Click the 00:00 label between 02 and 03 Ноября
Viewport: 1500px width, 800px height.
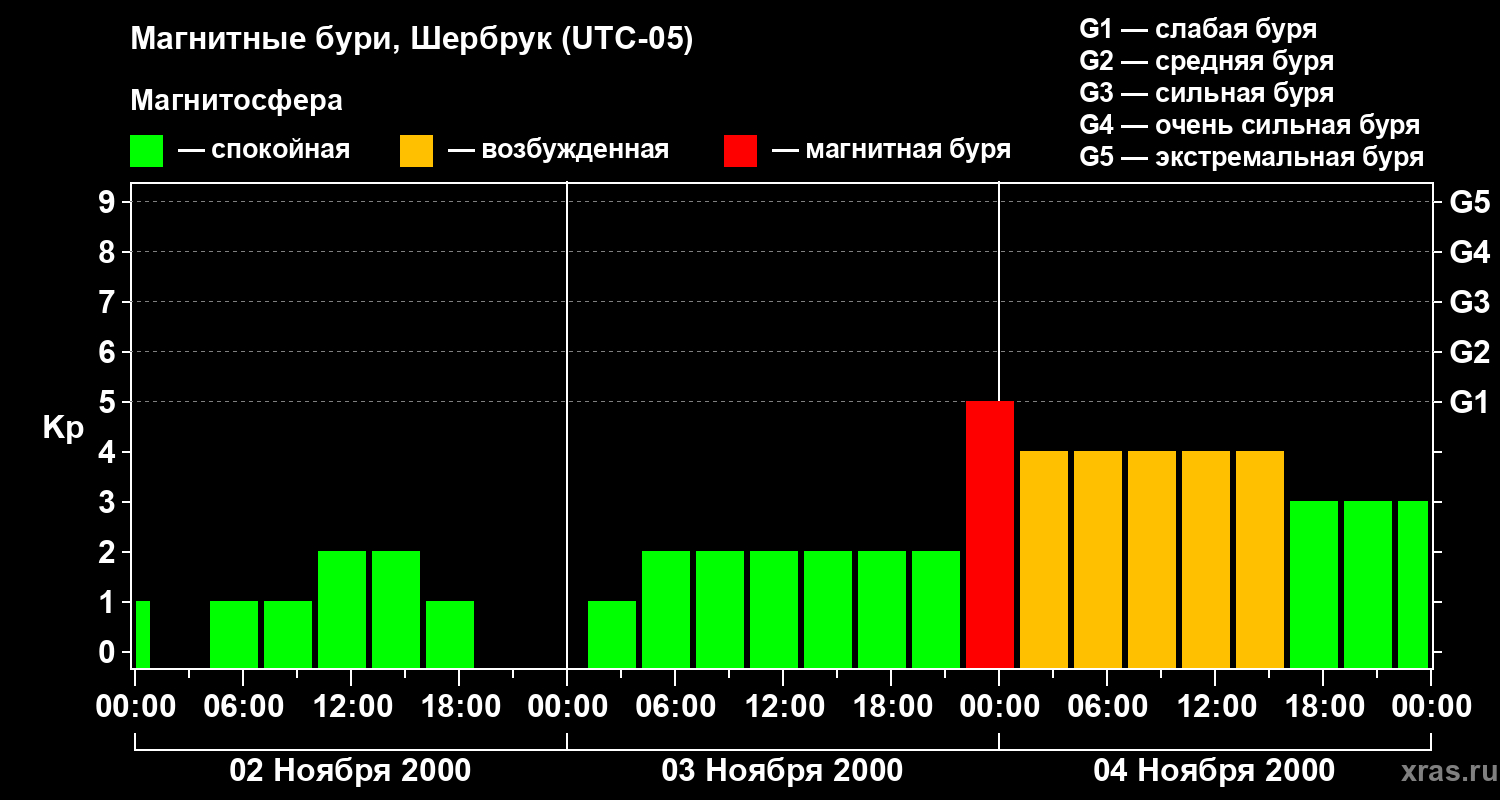pyautogui.click(x=566, y=707)
